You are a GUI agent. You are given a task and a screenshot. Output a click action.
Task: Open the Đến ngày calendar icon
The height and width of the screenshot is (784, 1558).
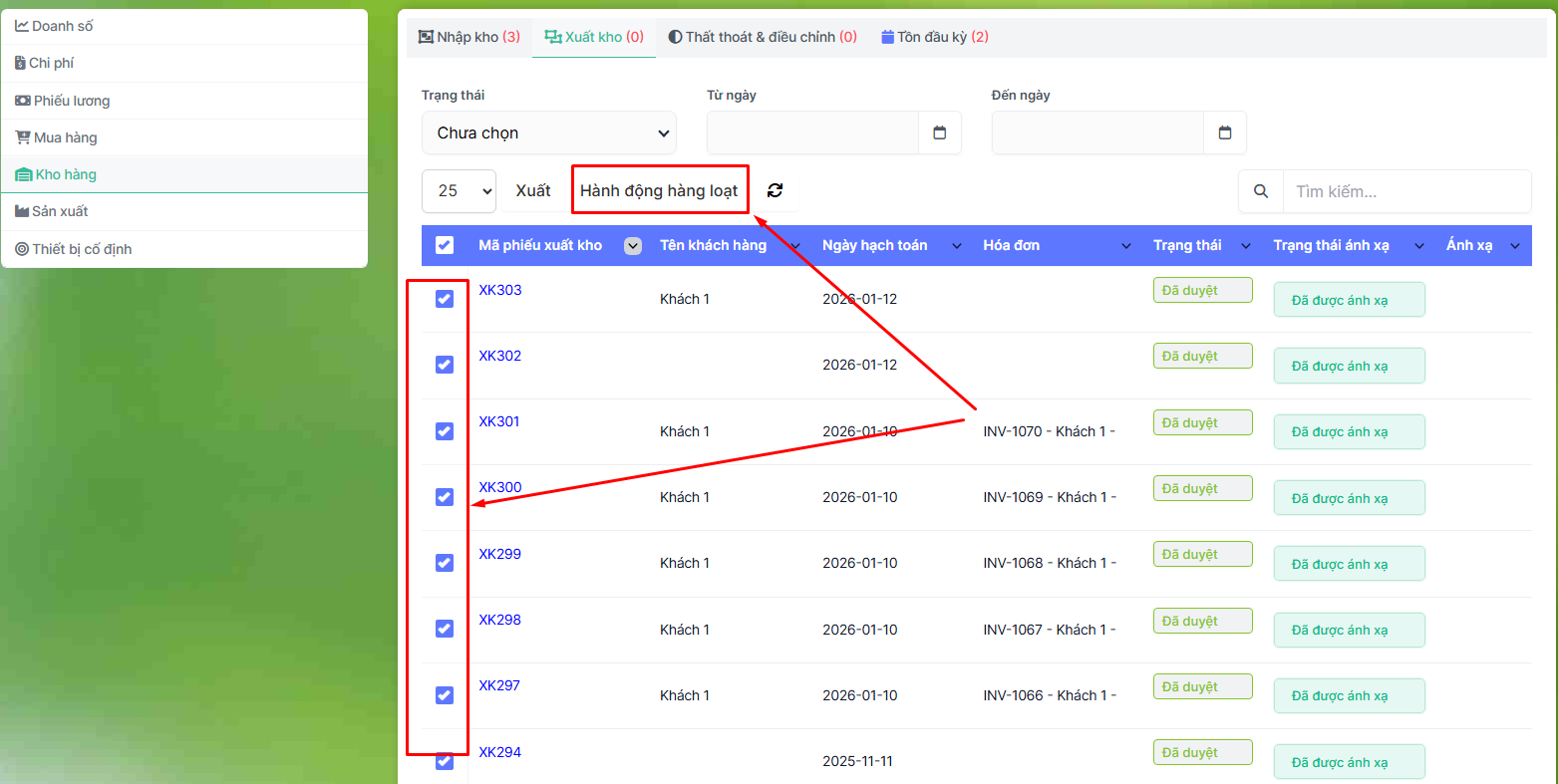(1225, 132)
